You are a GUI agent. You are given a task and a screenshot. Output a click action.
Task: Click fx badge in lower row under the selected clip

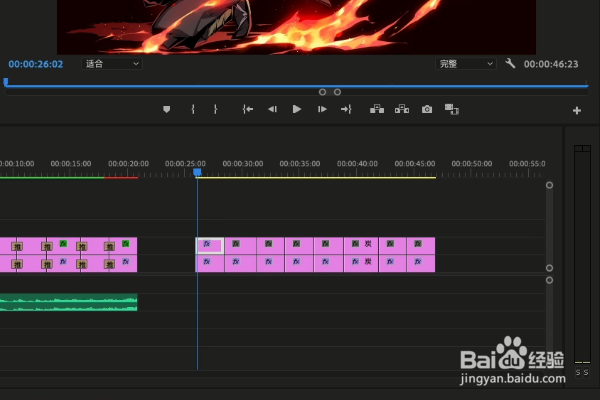[207, 261]
